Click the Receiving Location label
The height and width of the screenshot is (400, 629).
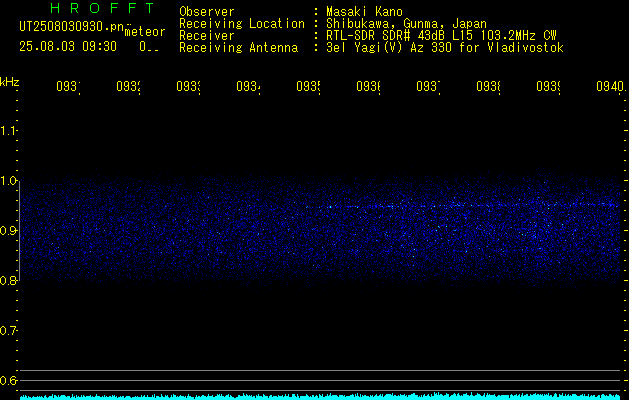coord(242,24)
